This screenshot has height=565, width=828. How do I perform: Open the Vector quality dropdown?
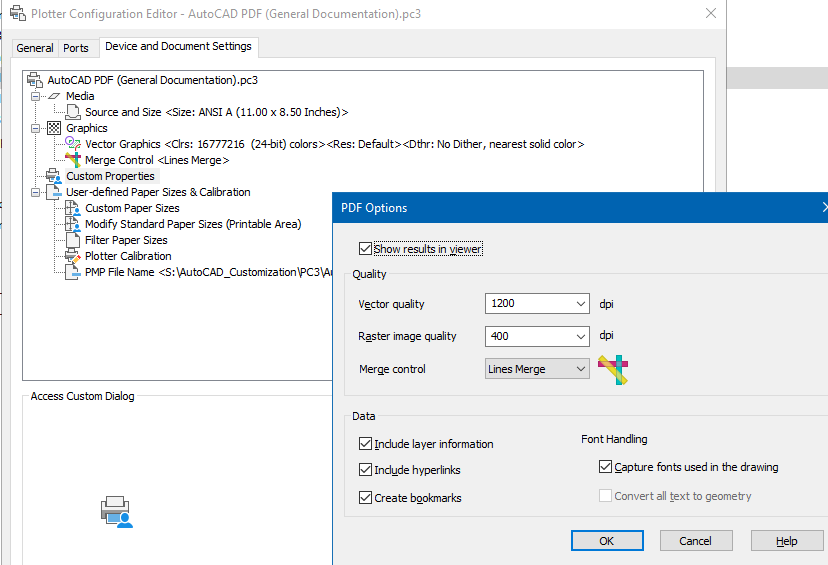[580, 304]
